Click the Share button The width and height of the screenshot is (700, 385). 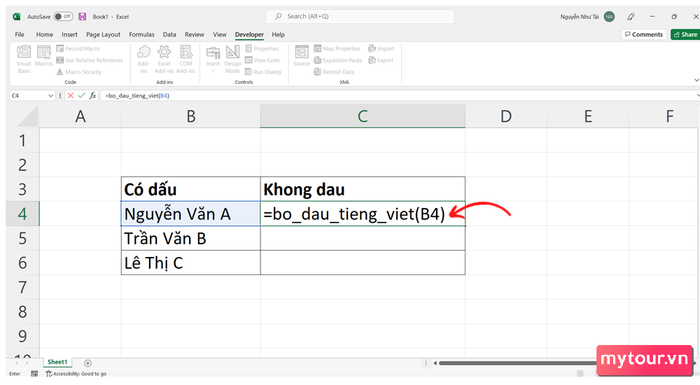685,34
